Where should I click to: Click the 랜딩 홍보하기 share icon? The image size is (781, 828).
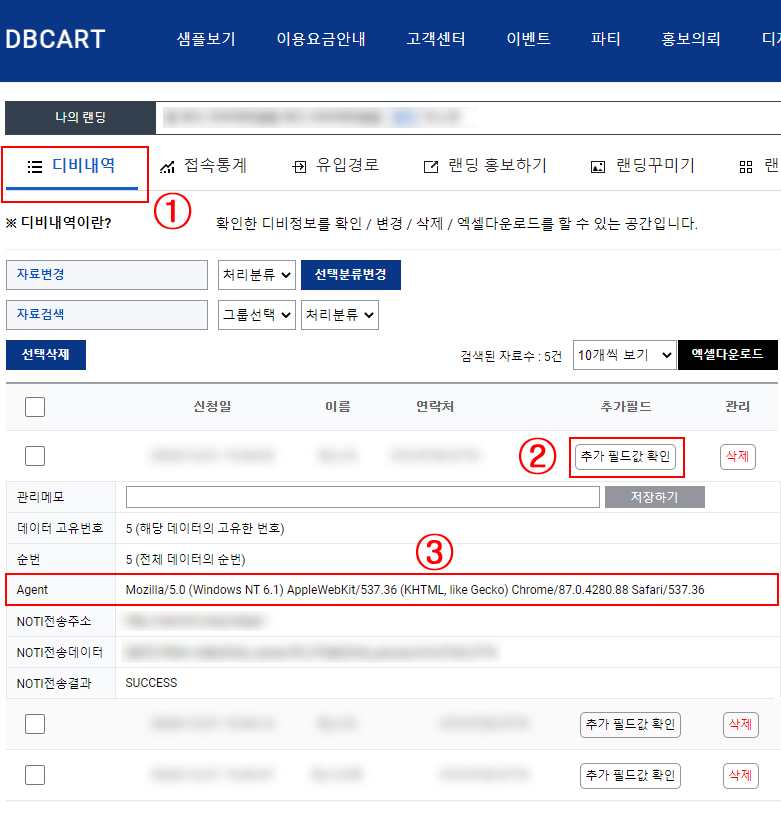[431, 167]
